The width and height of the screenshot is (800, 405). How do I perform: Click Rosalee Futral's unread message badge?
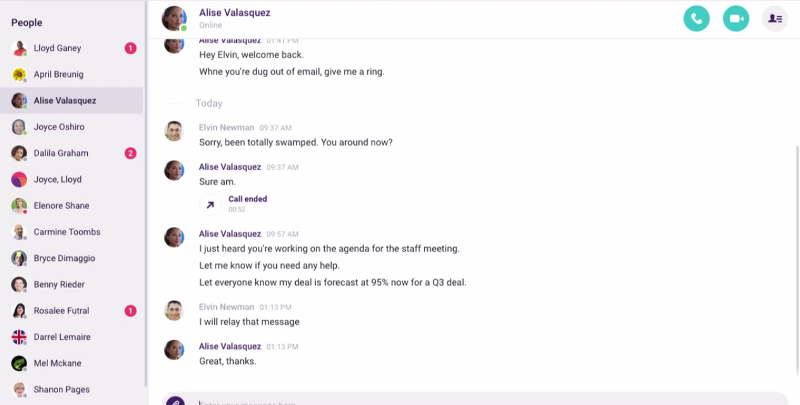pos(130,311)
